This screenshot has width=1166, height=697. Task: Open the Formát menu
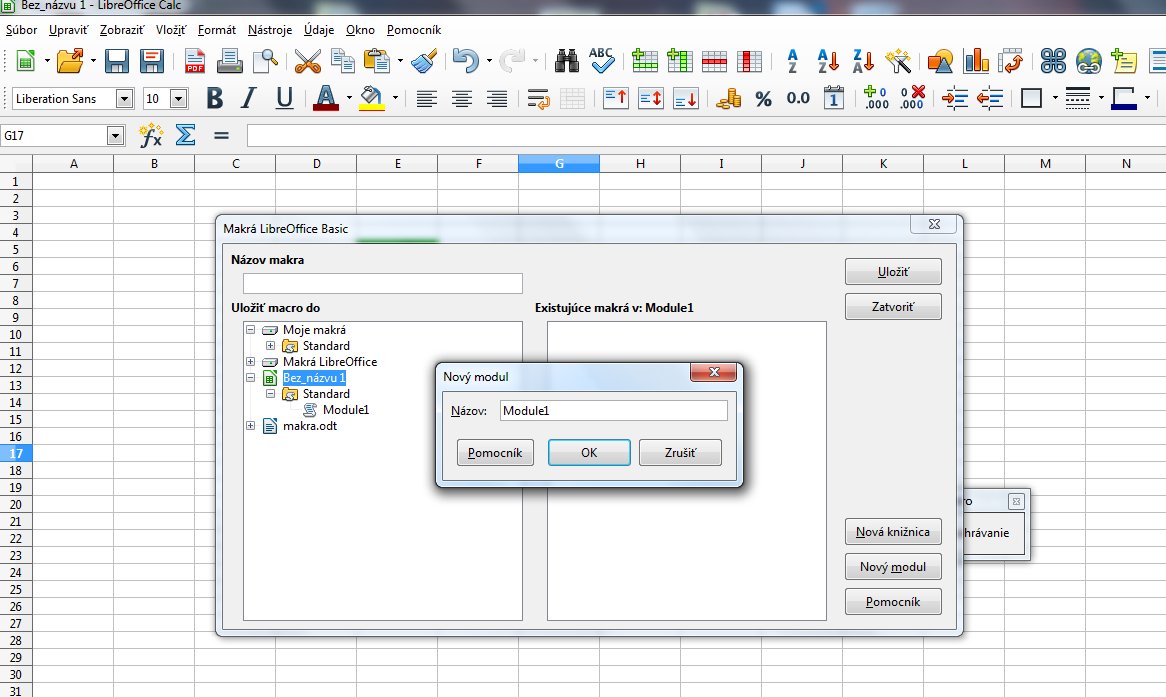[x=216, y=30]
